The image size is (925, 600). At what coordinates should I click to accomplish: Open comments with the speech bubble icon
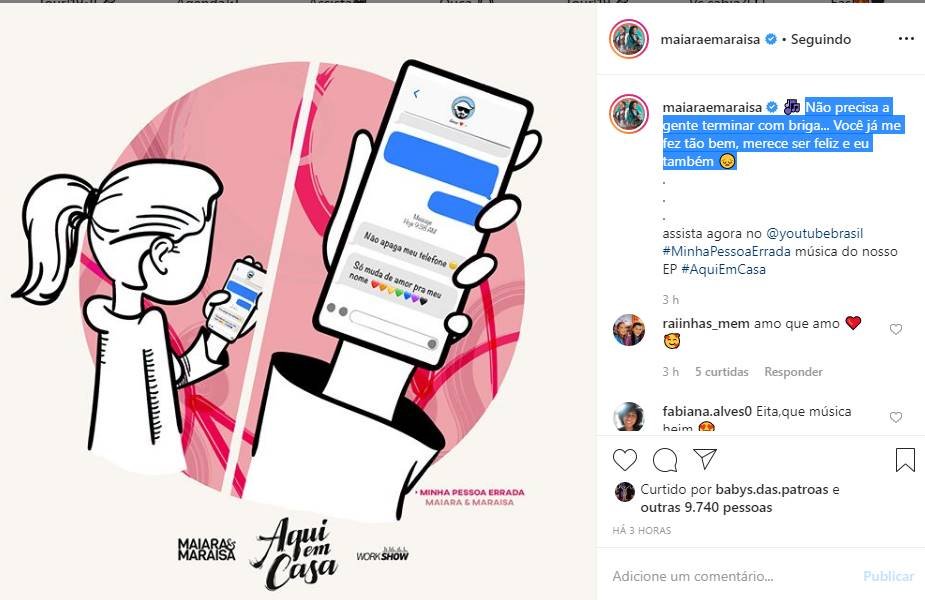coord(665,460)
